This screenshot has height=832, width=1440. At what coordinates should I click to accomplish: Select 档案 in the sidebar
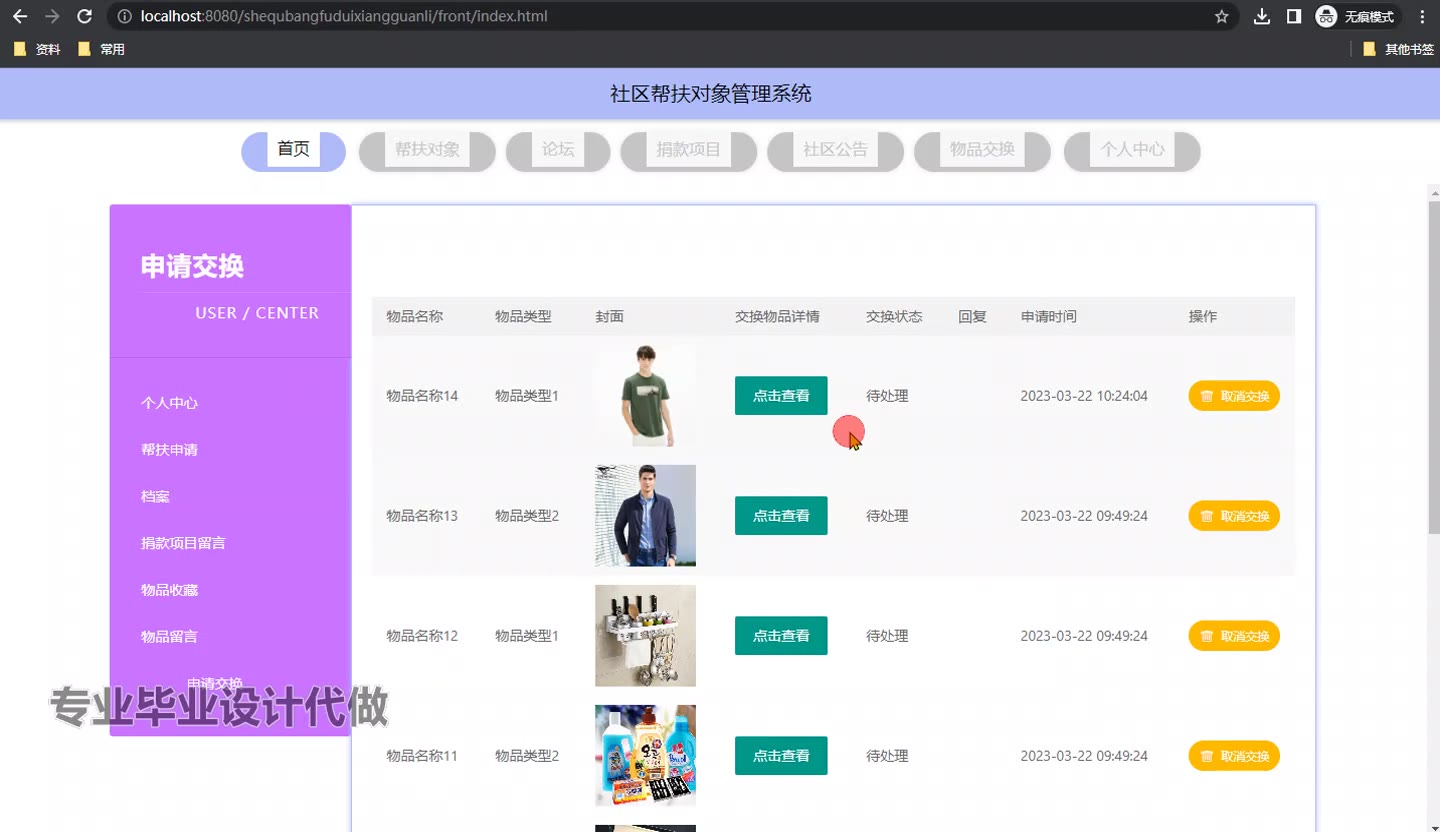155,496
